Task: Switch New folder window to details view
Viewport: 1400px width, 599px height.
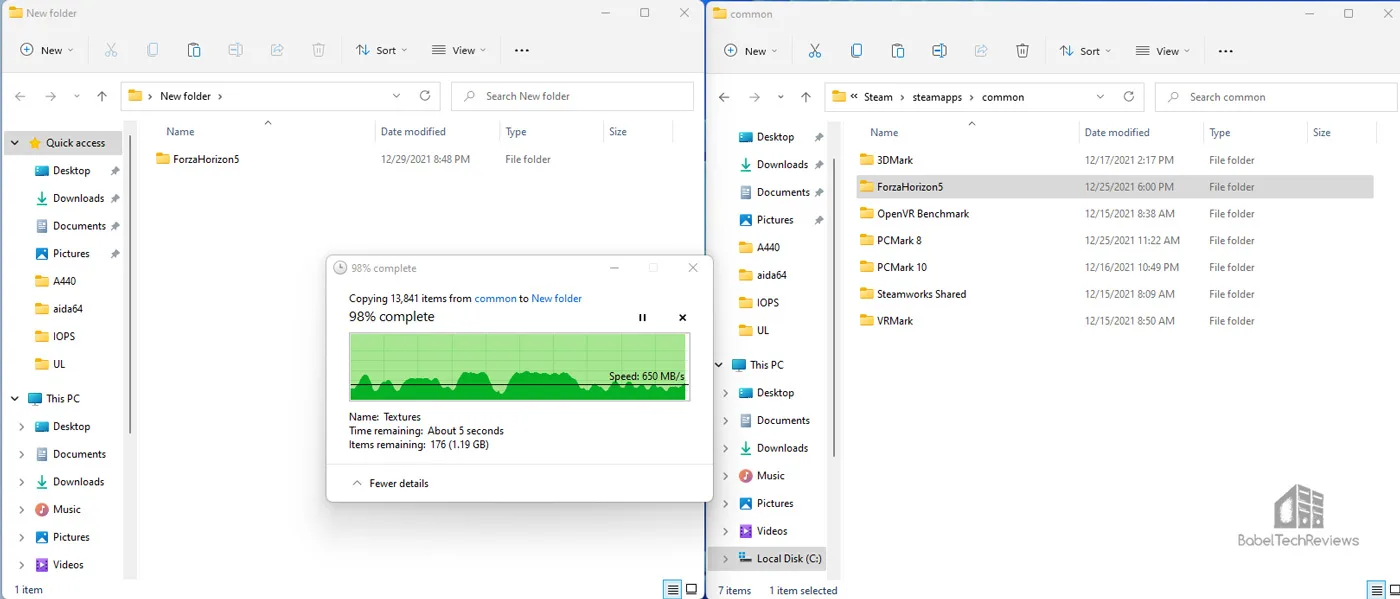Action: (x=673, y=589)
